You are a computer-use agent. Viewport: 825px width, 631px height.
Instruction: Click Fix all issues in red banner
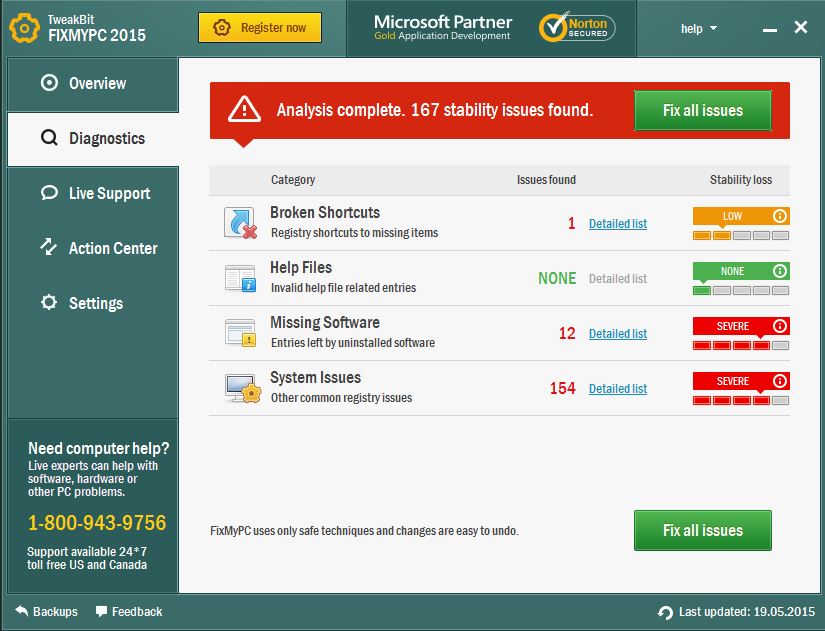click(702, 111)
